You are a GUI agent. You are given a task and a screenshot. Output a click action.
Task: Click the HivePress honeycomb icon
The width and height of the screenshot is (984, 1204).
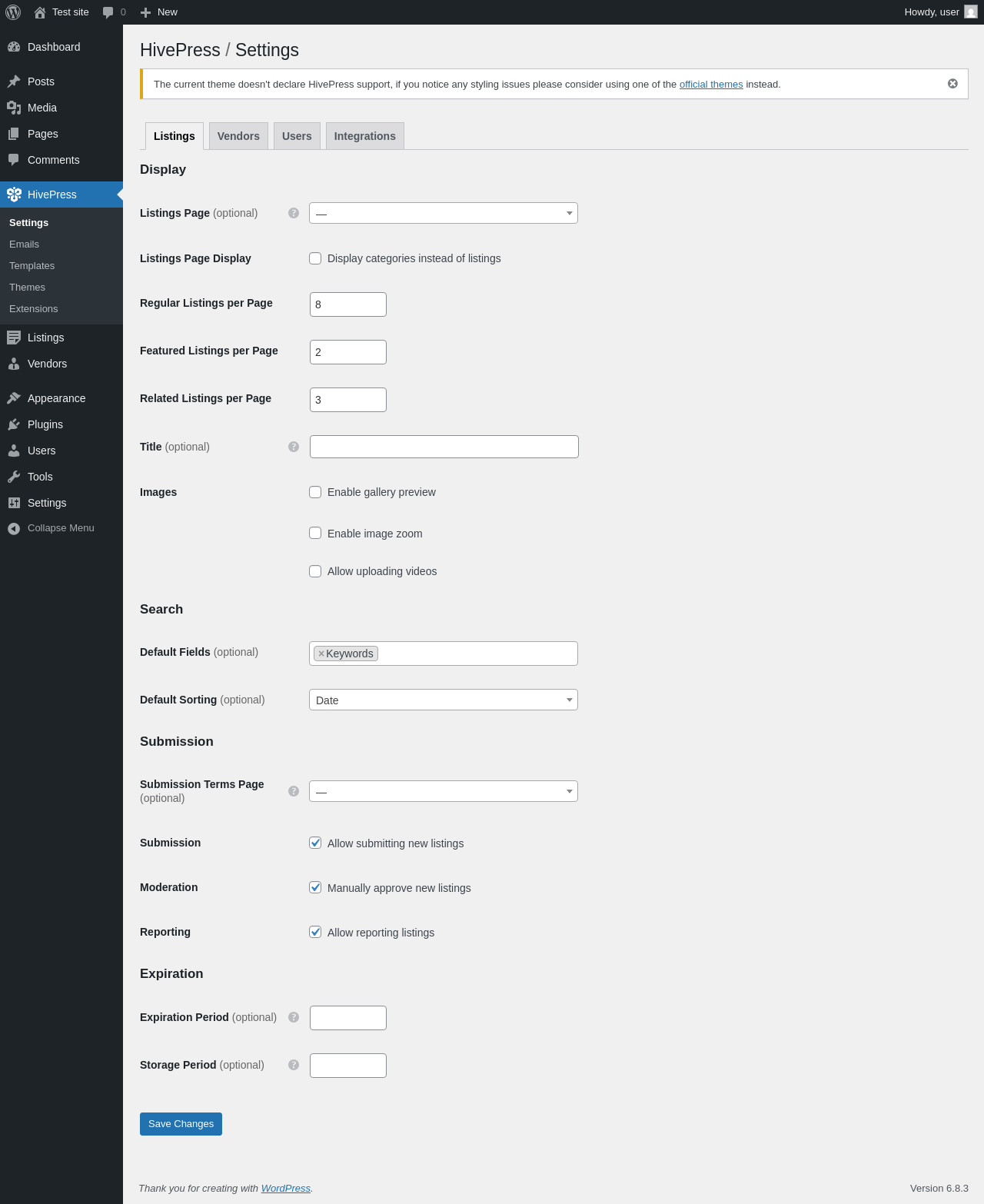14,195
